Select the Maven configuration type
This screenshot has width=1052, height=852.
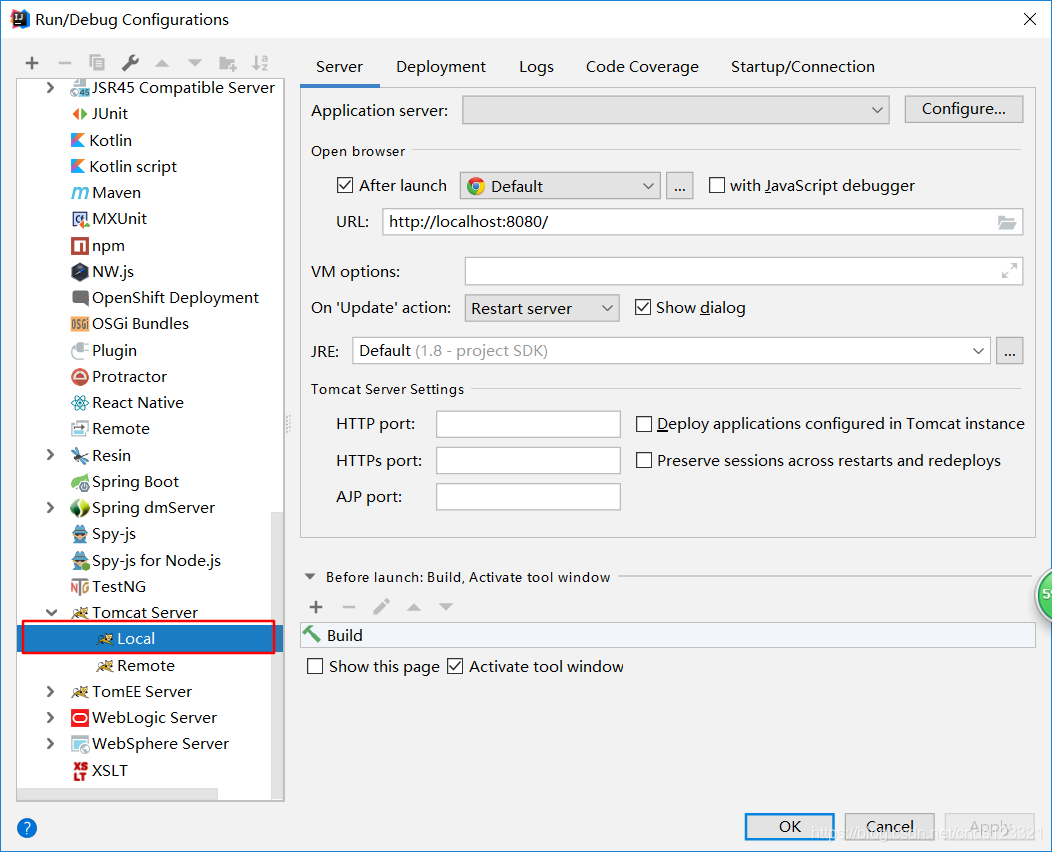(x=106, y=193)
